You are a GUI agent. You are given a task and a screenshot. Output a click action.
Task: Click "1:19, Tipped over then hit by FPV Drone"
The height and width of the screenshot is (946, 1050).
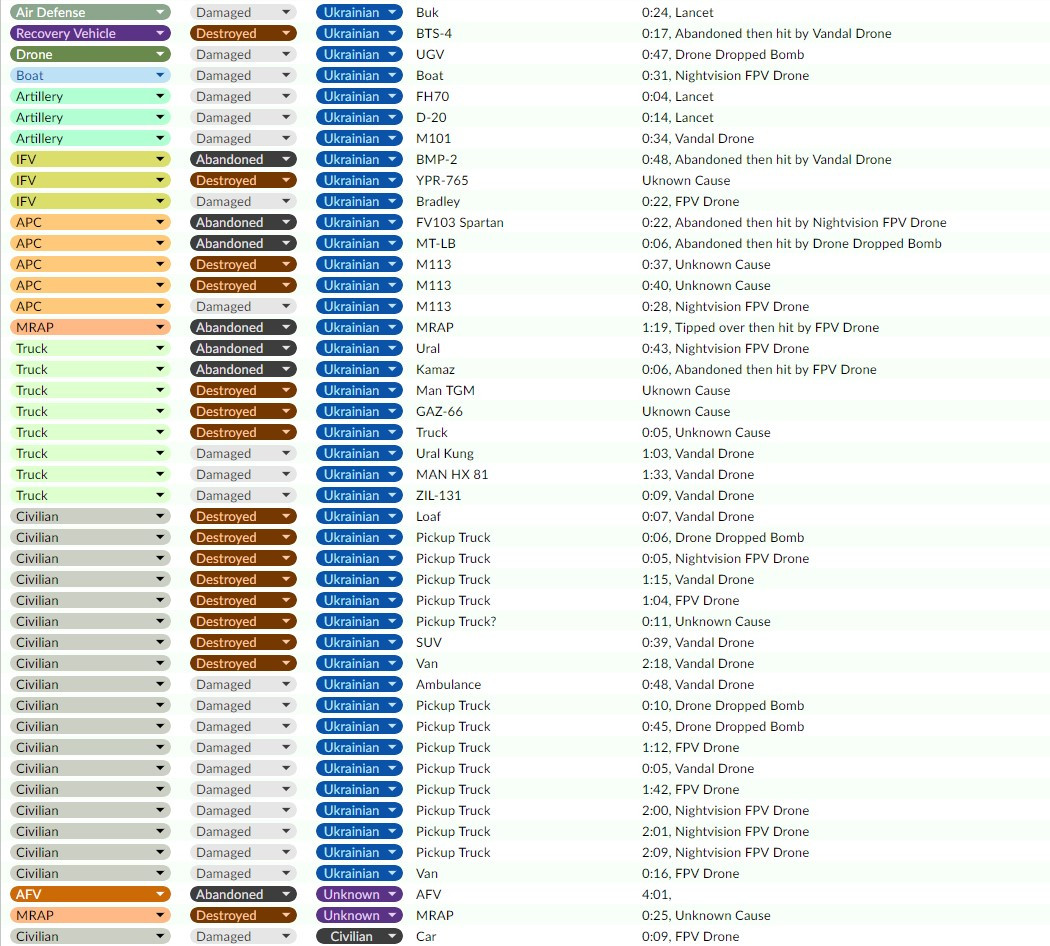(x=761, y=327)
